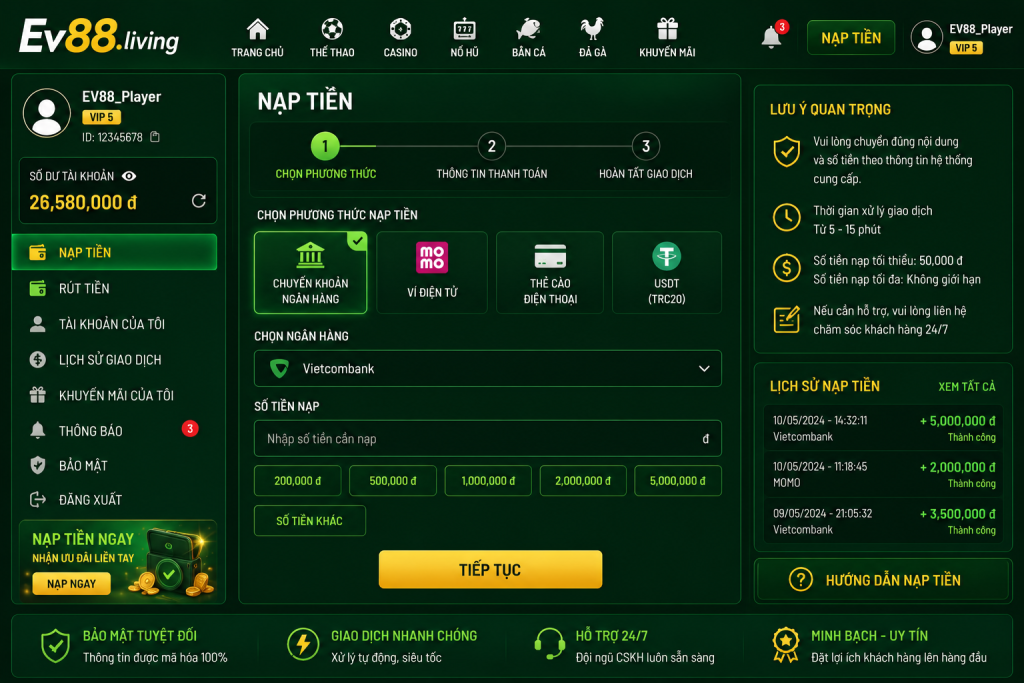The width and height of the screenshot is (1024, 683).
Task: Choose the 5,000,000 đ quick amount
Action: pyautogui.click(x=678, y=481)
